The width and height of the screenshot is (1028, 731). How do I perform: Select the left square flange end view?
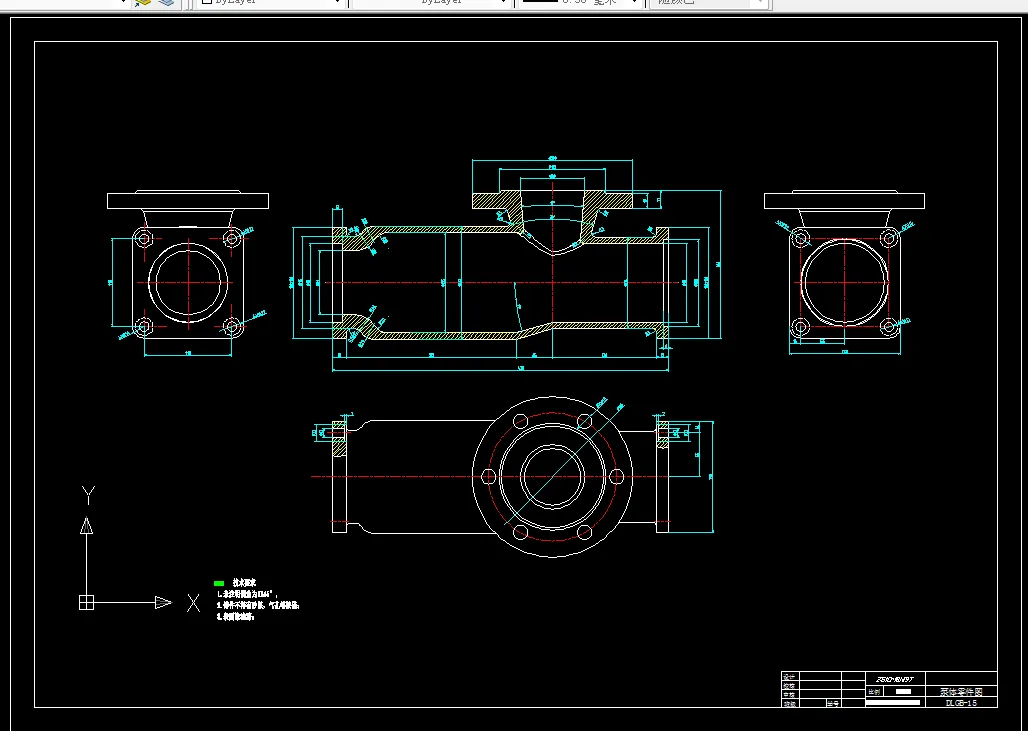pos(188,283)
